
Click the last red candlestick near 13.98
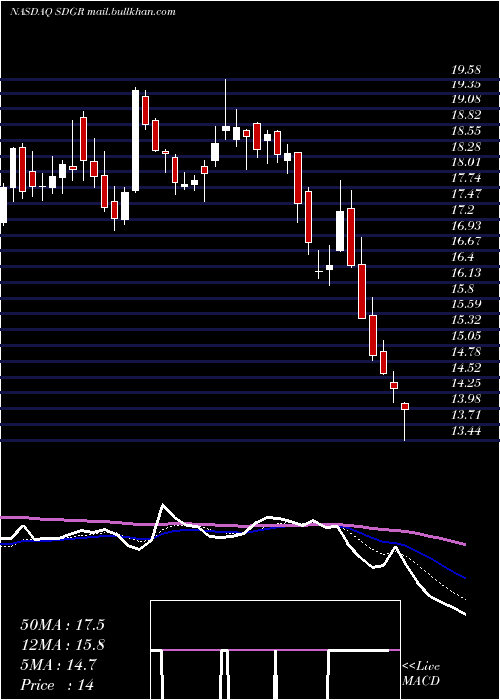[x=405, y=422]
